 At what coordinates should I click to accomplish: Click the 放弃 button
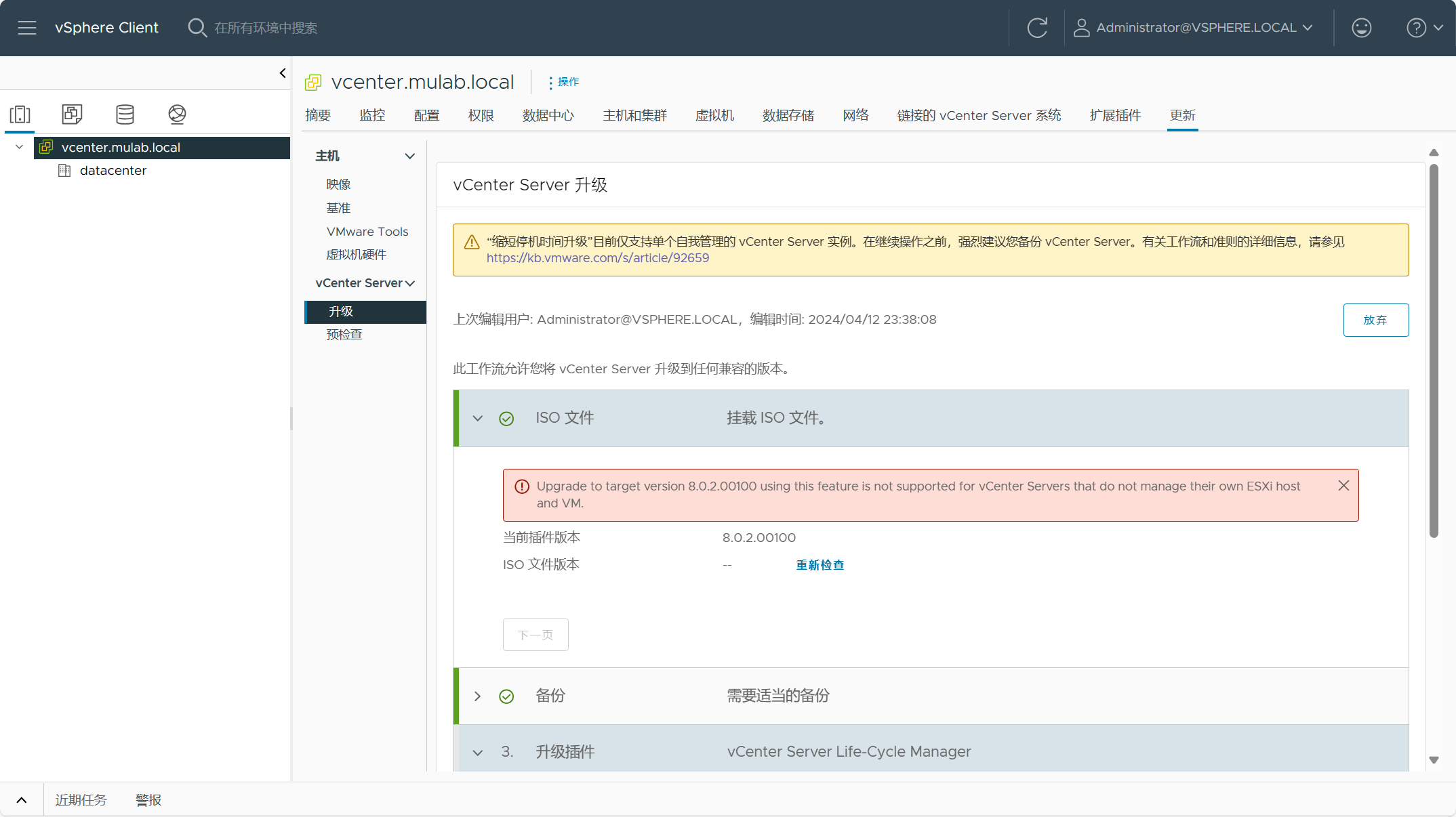coord(1375,320)
